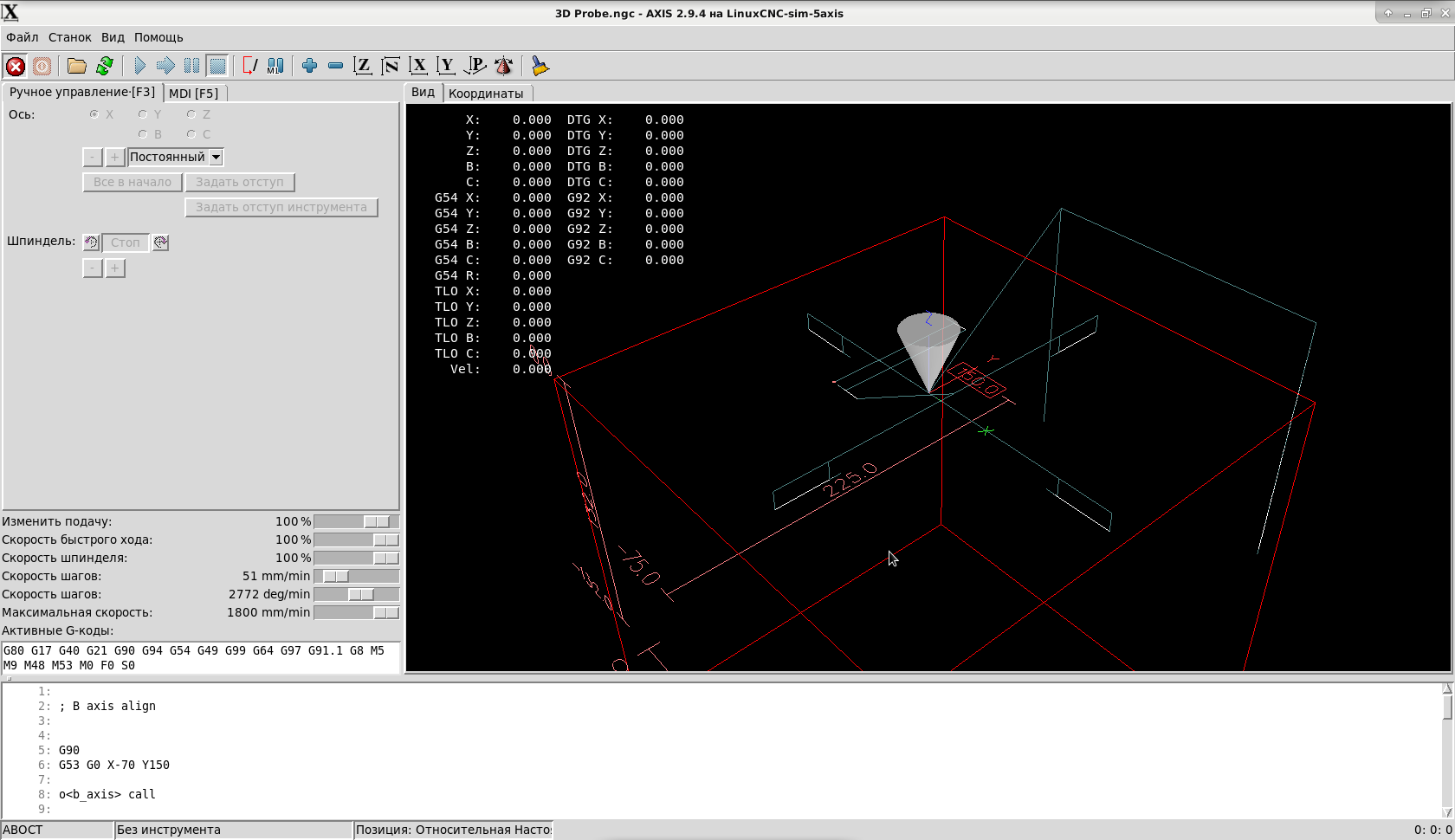
Task: Select the Z axis radio button
Action: click(x=191, y=114)
